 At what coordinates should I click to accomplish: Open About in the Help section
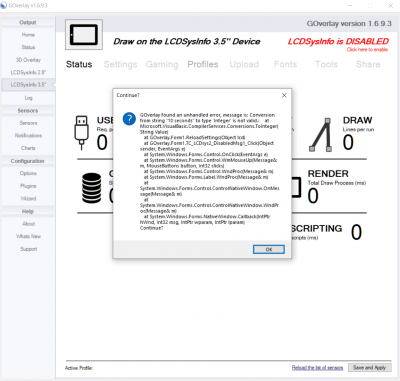[28, 224]
